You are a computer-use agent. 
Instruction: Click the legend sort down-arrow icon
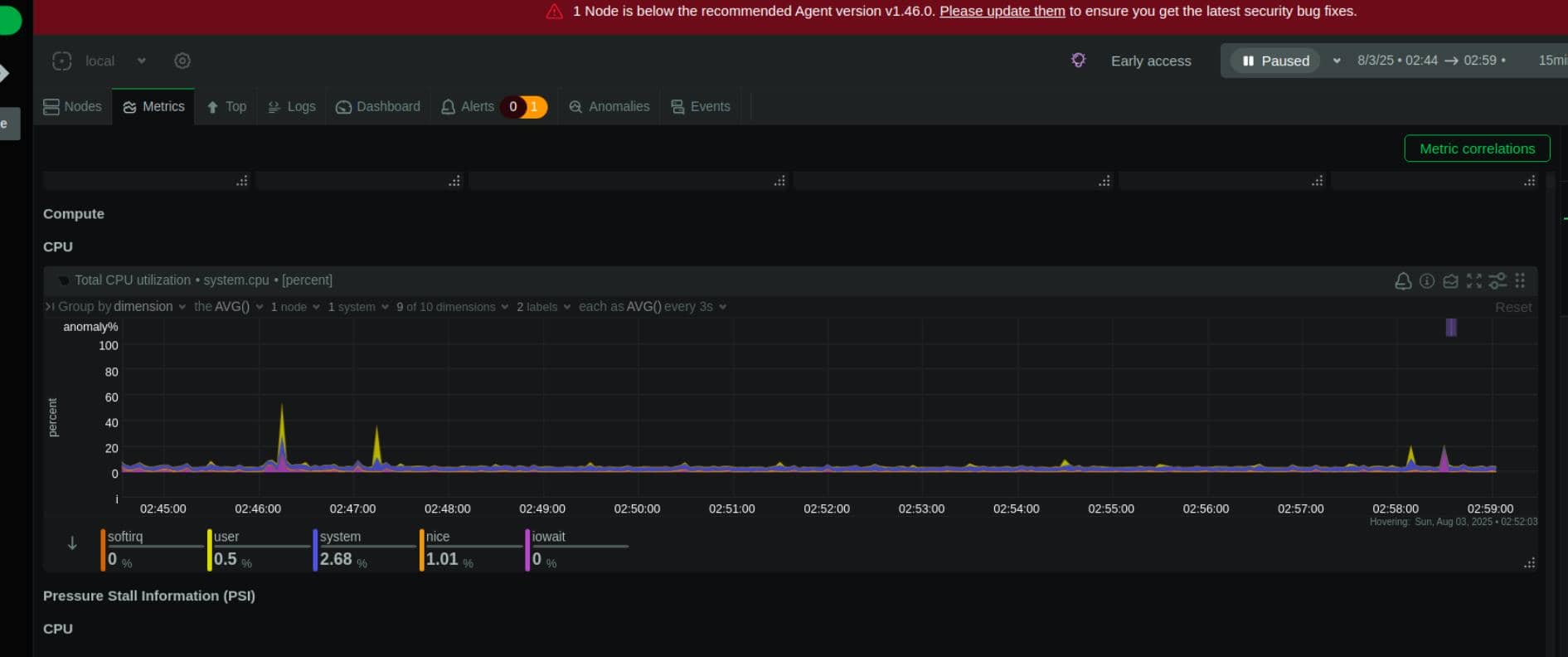tap(72, 543)
